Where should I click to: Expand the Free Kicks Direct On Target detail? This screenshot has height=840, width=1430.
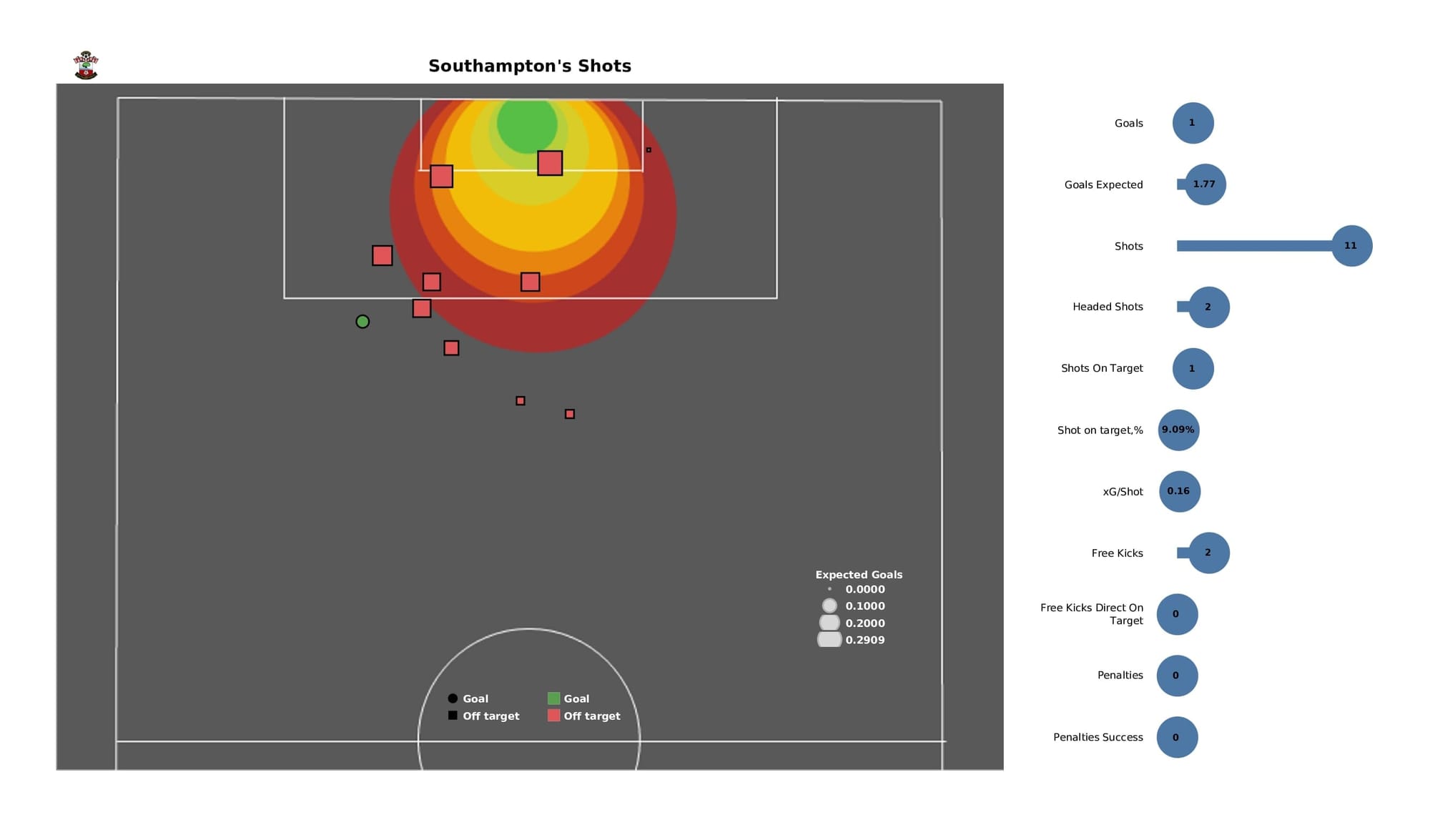pos(1175,613)
